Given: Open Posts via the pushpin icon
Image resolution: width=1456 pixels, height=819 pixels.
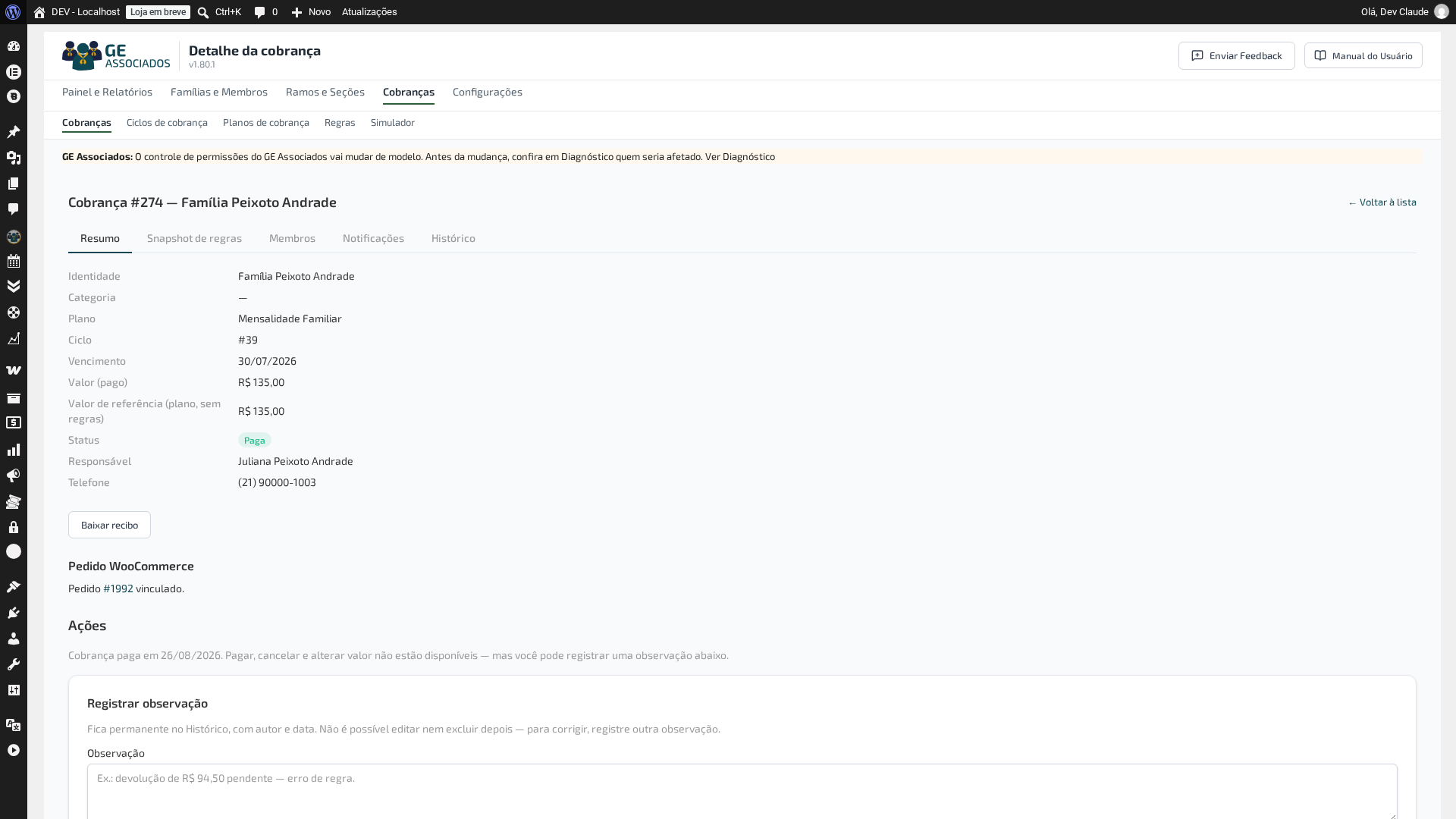Looking at the screenshot, I should coord(14,132).
